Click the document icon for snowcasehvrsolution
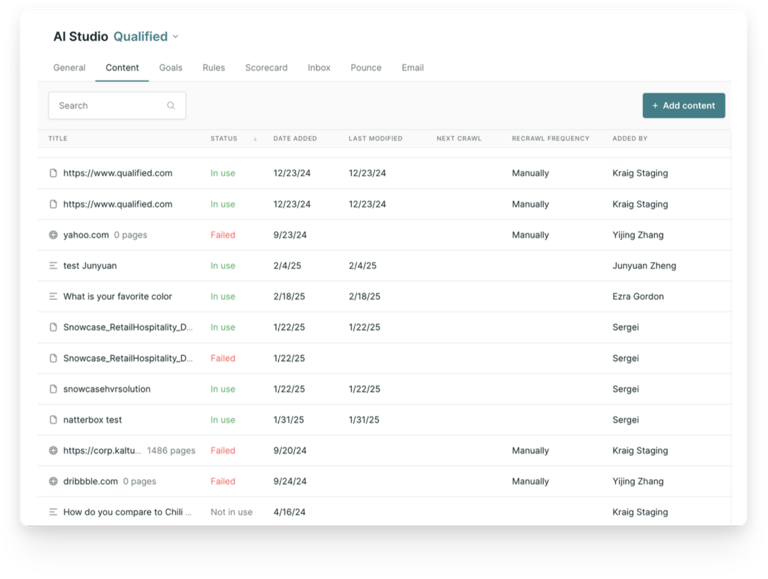Screen dimensions: 768x579 pos(53,389)
